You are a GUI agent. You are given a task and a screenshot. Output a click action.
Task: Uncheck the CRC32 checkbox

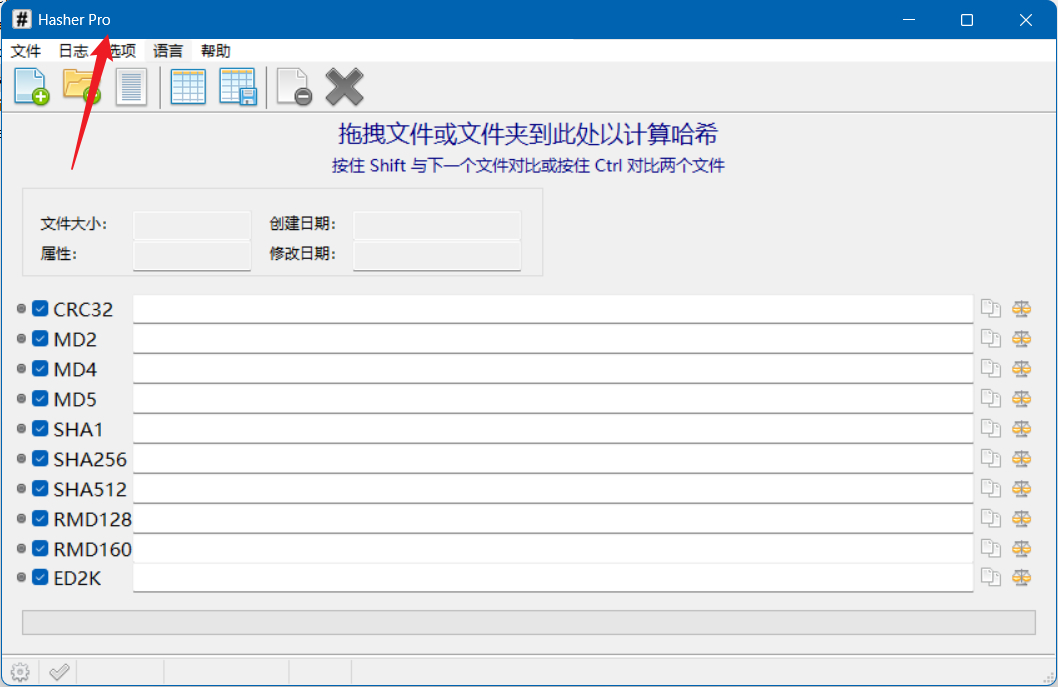pyautogui.click(x=40, y=308)
